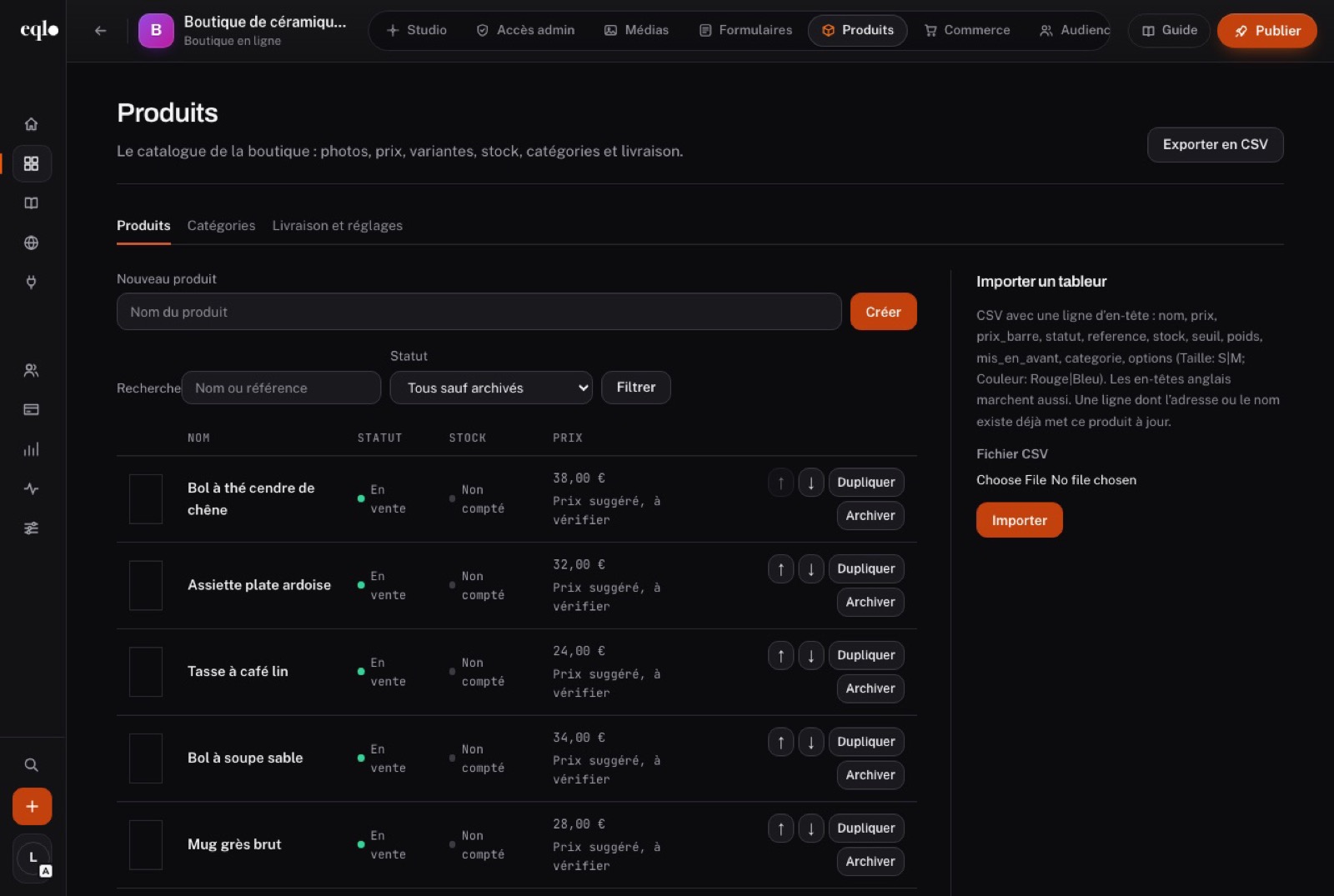Open Accès admin in top navigation
Viewport: 1334px width, 896px height.
(x=525, y=30)
